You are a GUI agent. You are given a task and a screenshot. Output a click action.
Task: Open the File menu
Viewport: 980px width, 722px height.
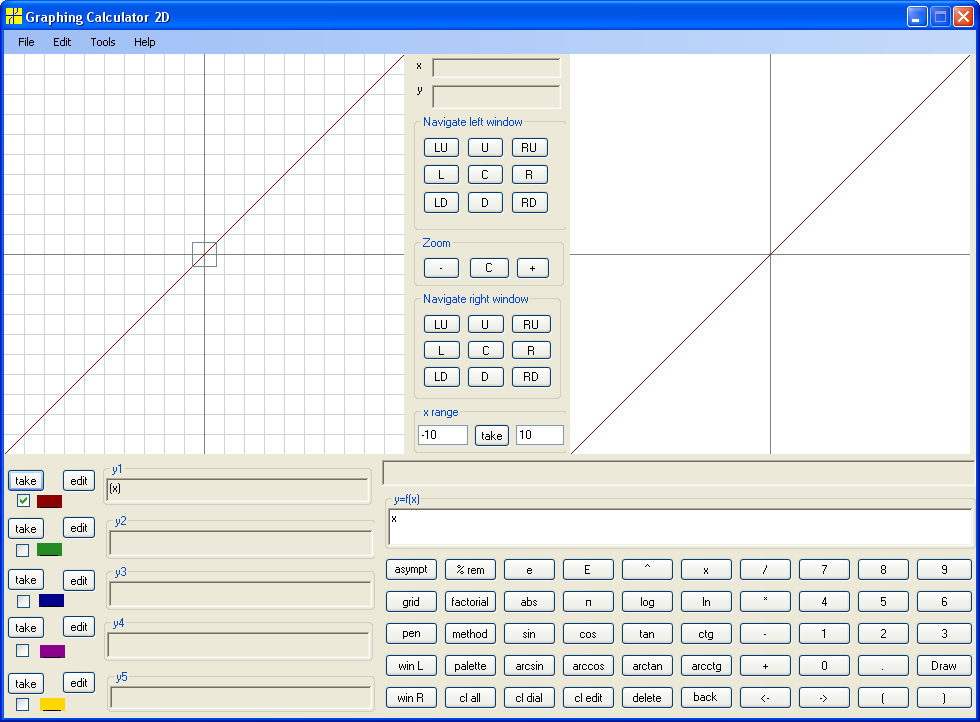26,42
